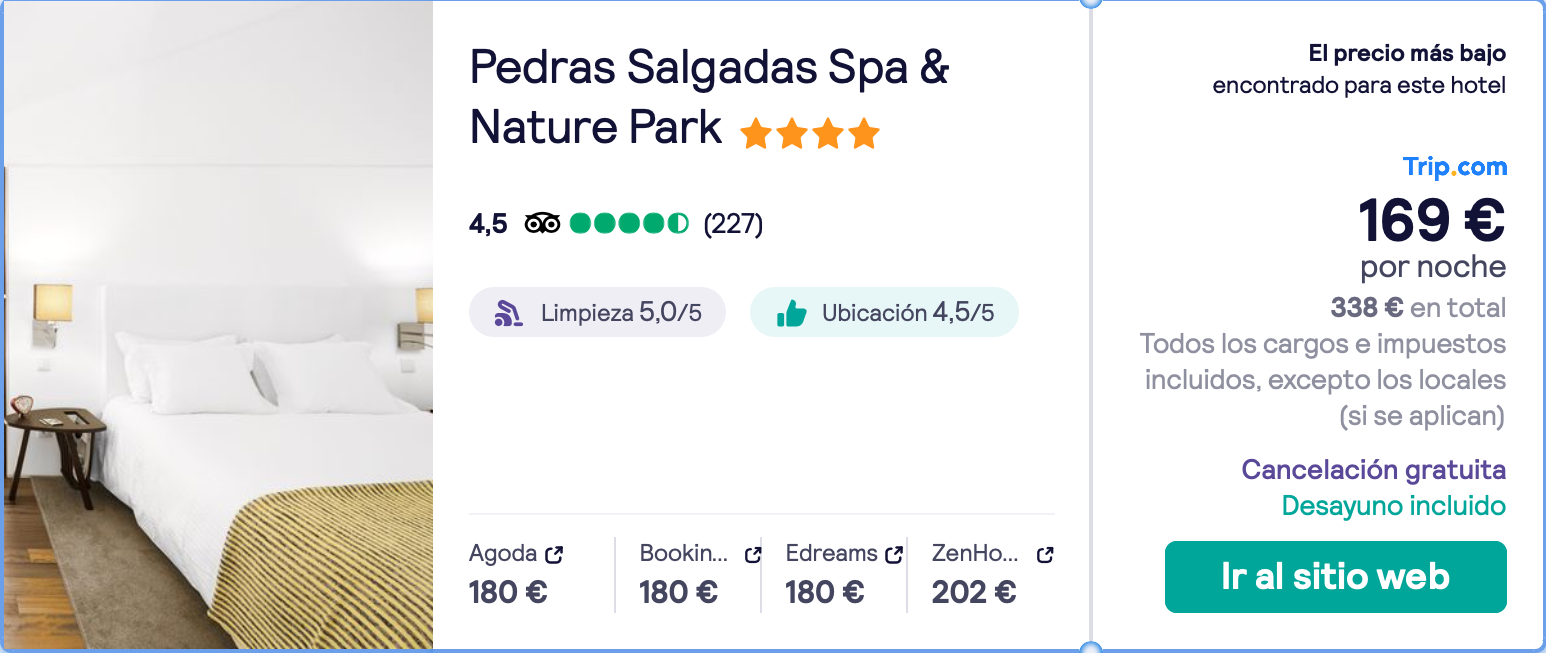Click the Agoda external link icon

coord(554,554)
